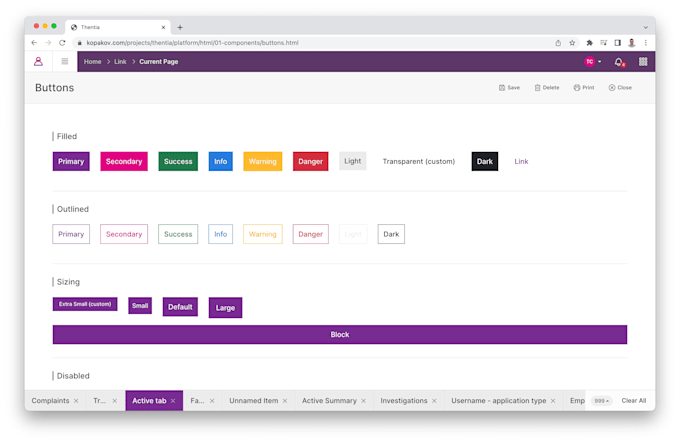680x443 pixels.
Task: Close the Thentia browser tab
Action: click(x=163, y=27)
